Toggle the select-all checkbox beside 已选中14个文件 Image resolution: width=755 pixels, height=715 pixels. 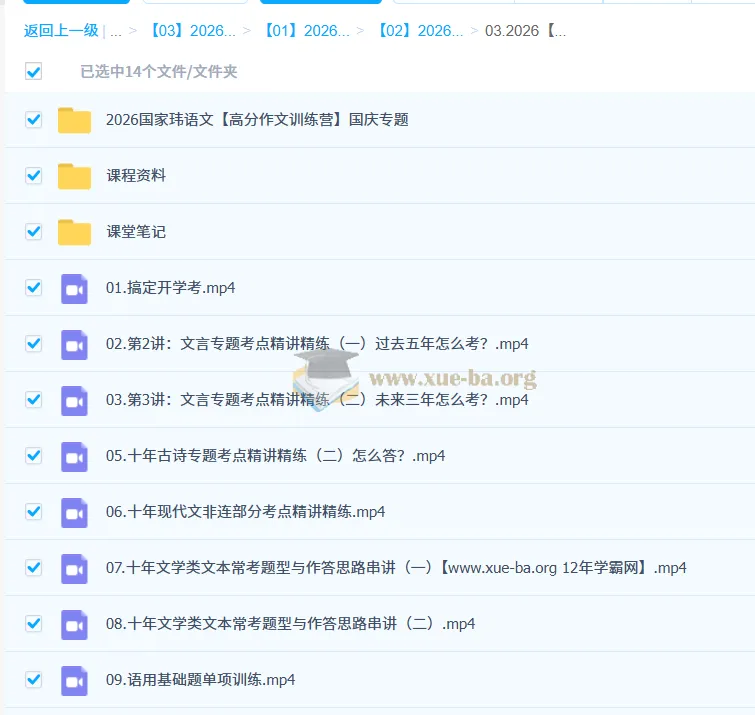click(x=34, y=71)
